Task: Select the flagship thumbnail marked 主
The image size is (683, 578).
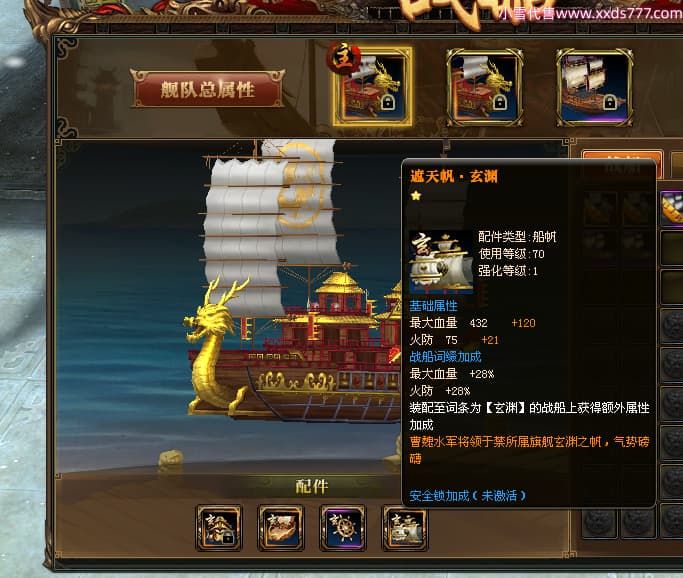Action: coord(372,87)
